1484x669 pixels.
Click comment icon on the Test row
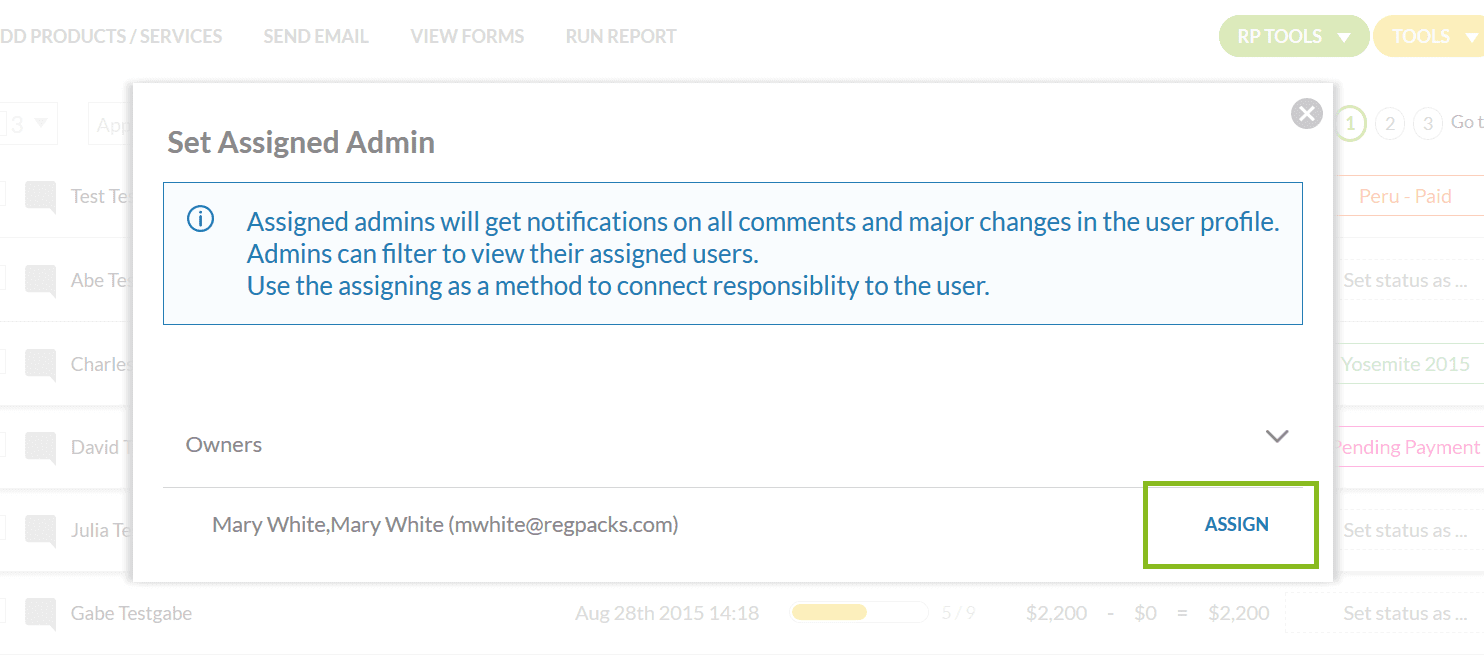[x=41, y=197]
